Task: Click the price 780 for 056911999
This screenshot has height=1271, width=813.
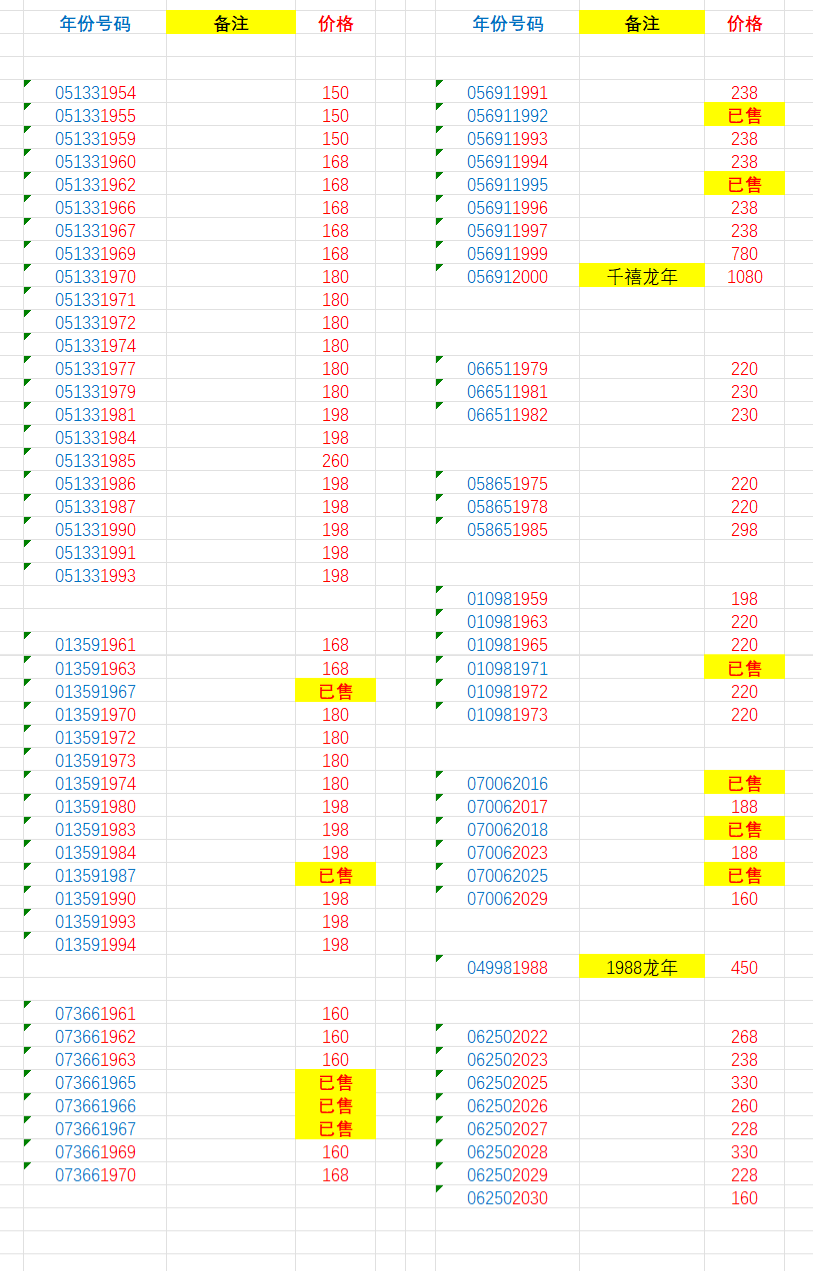Action: click(x=744, y=254)
